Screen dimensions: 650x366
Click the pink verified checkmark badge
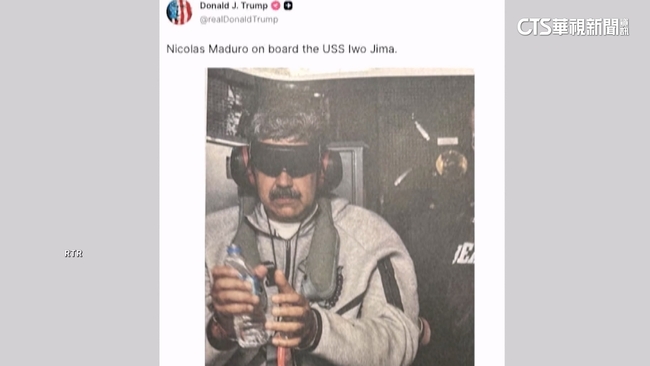click(276, 5)
